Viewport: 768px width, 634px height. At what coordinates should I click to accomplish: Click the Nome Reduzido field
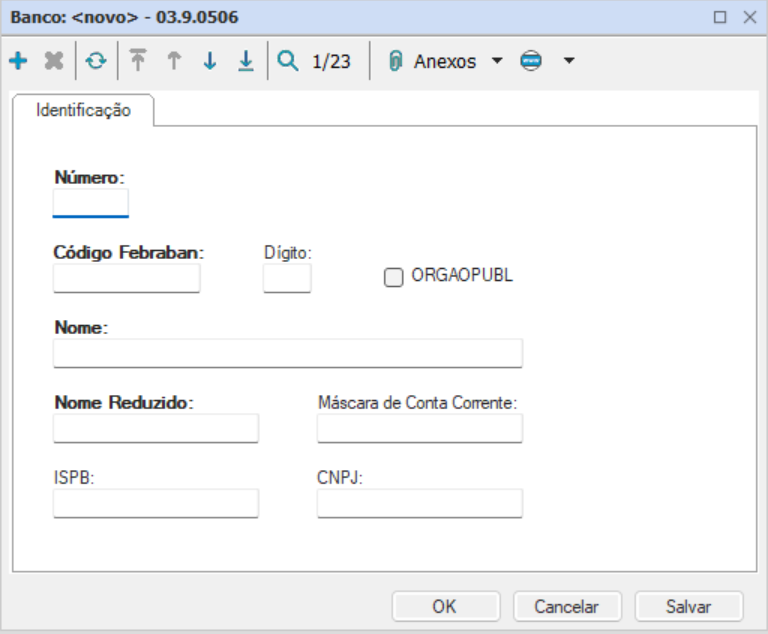(x=156, y=428)
